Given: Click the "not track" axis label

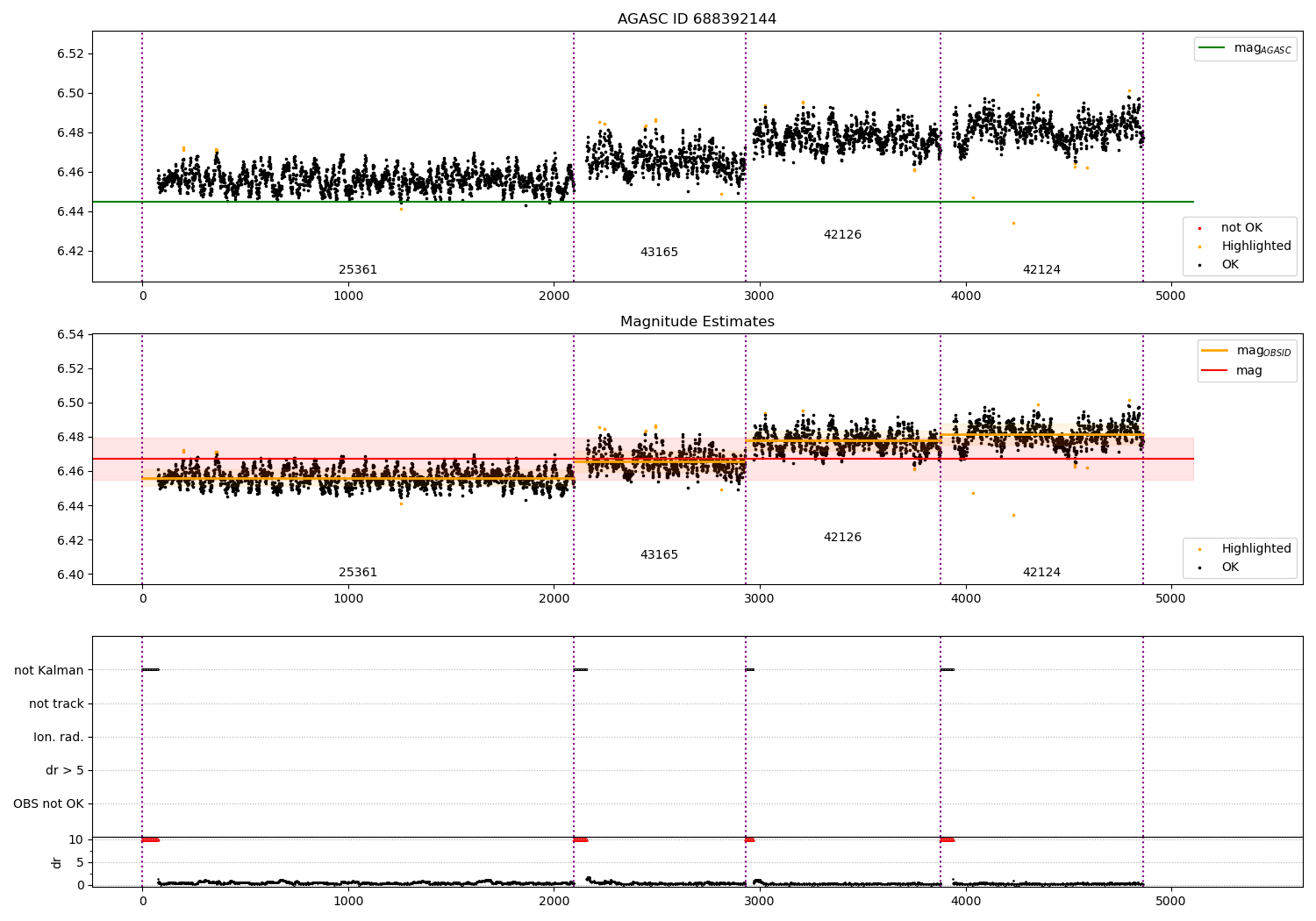Looking at the screenshot, I should [x=56, y=703].
